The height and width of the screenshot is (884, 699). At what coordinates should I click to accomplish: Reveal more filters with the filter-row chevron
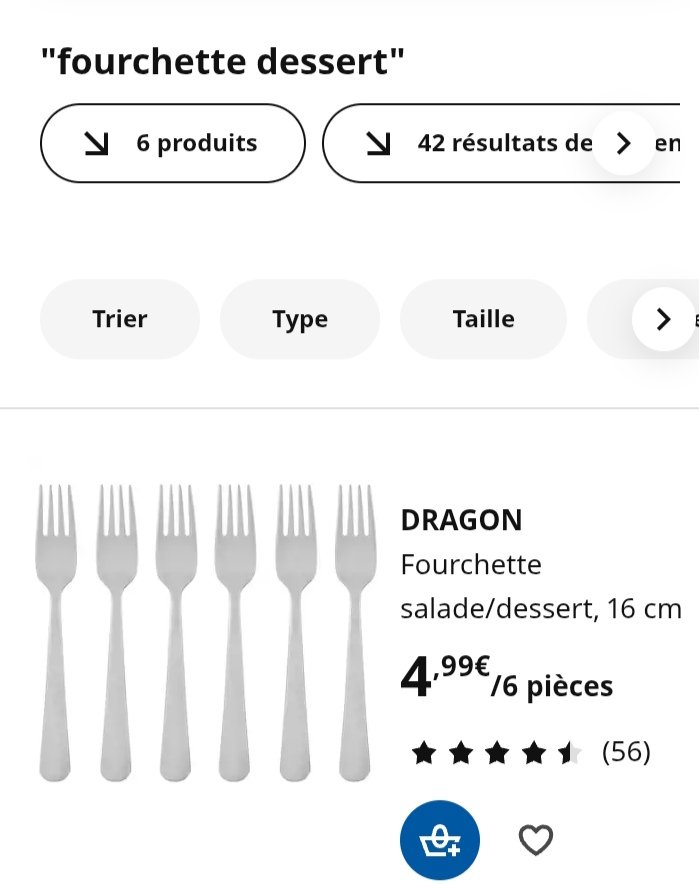[663, 319]
